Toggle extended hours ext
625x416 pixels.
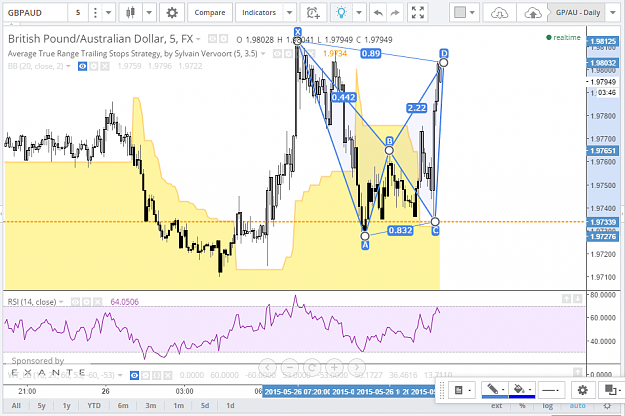point(497,406)
